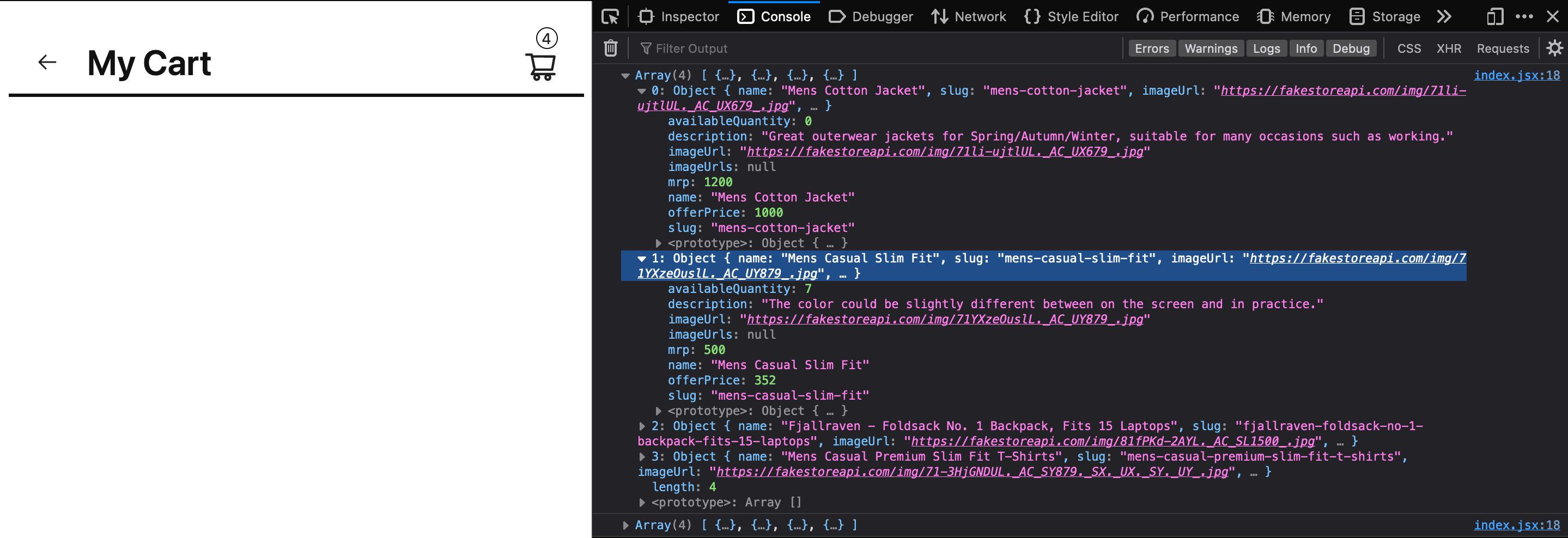1568x538 pixels.
Task: Open the Memory tab
Action: (x=1293, y=16)
